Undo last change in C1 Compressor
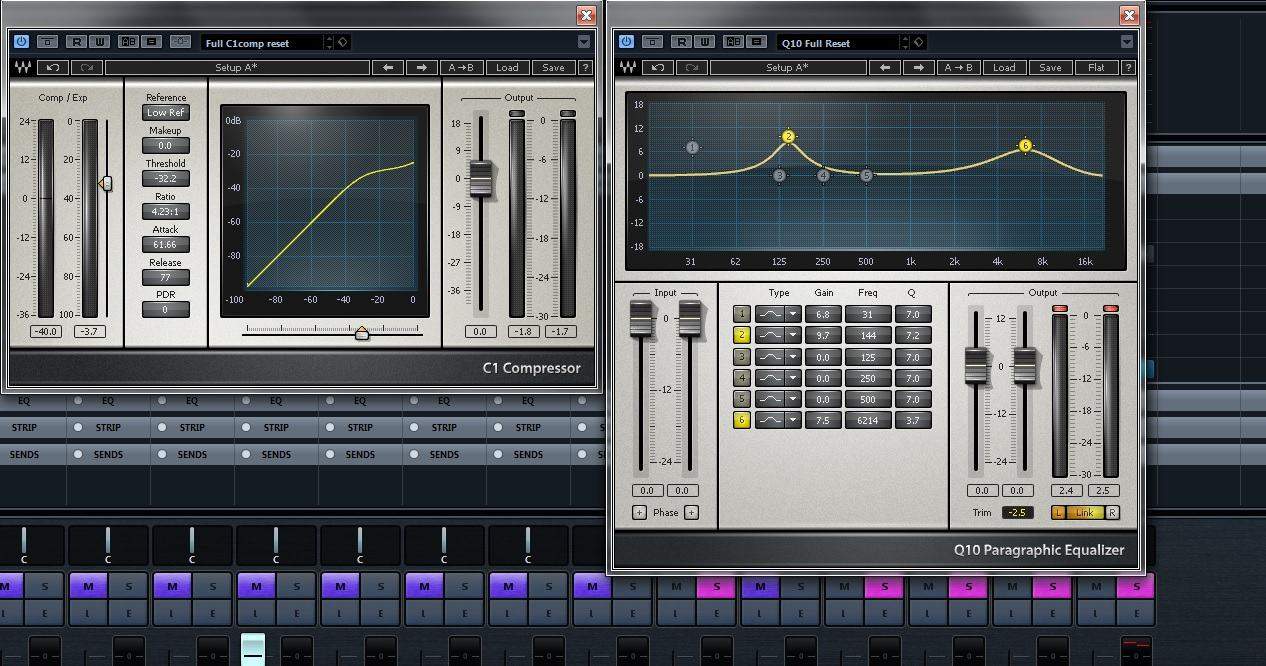The height and width of the screenshot is (666, 1266). 52,68
